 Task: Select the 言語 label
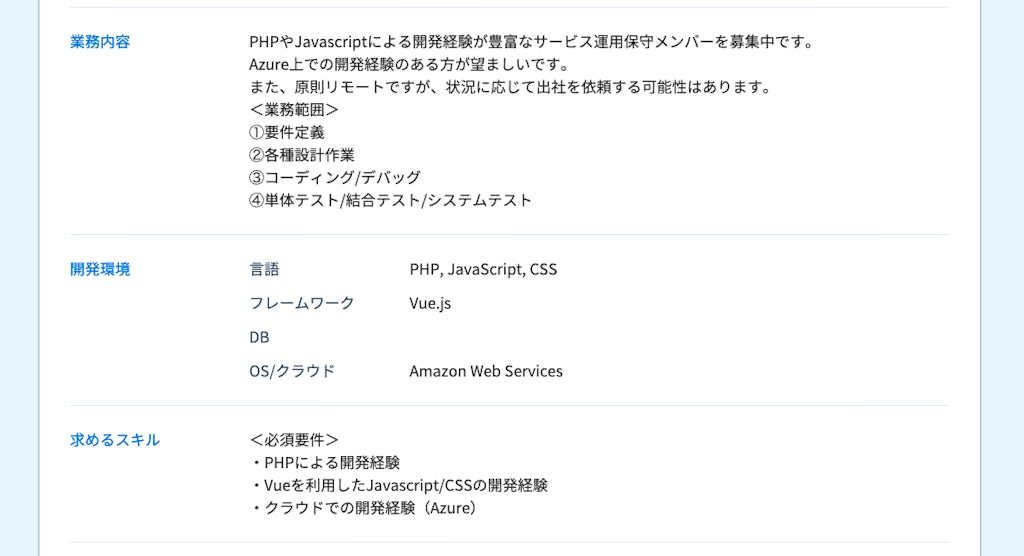coord(264,269)
